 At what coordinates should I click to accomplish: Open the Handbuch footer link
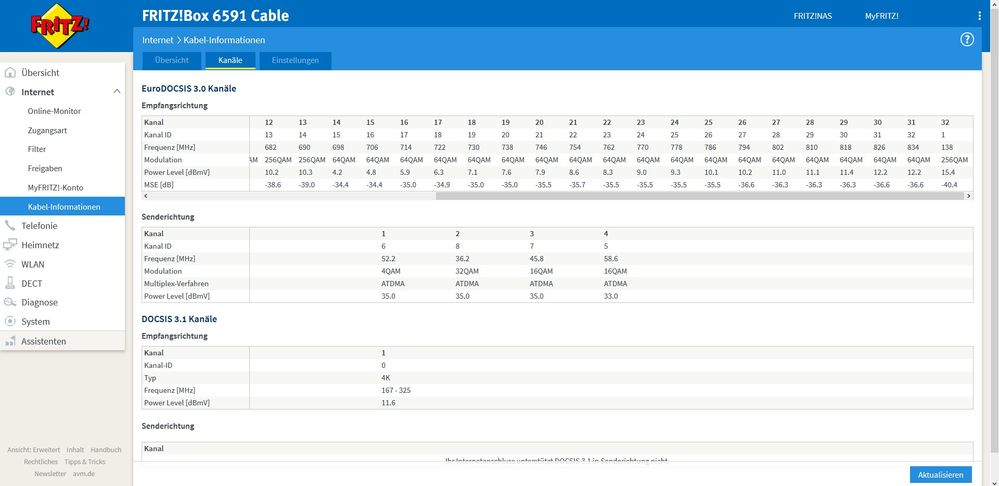(106, 450)
